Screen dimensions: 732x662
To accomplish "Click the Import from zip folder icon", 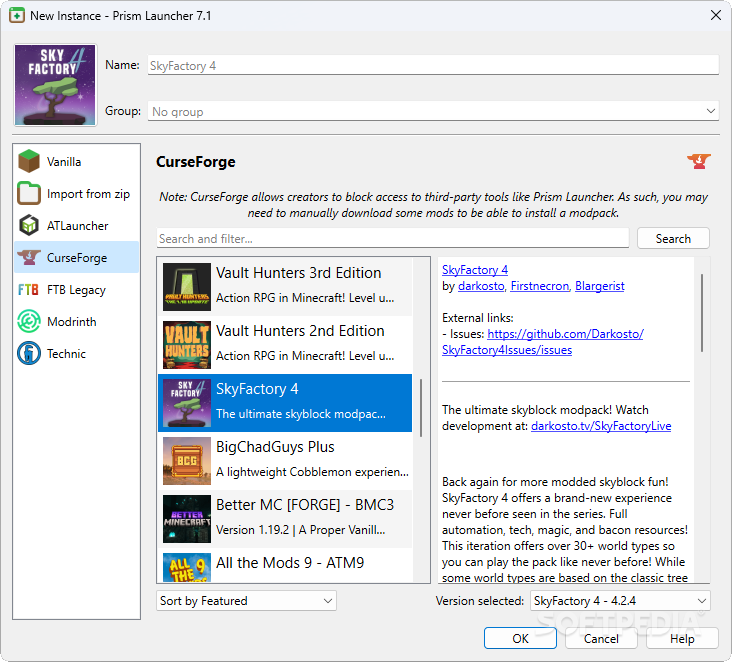I will click(29, 193).
